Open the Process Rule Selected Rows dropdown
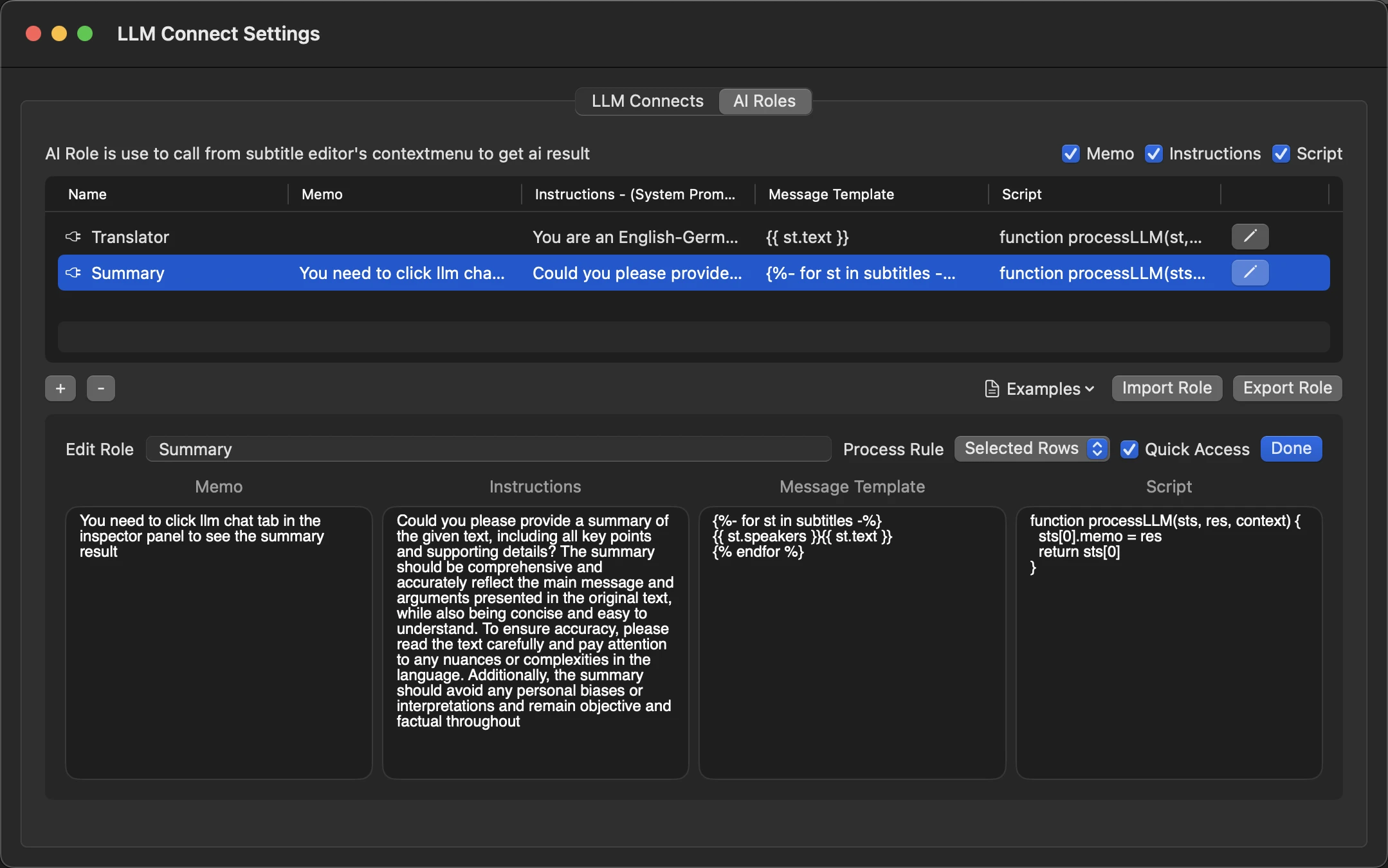 pos(1032,449)
